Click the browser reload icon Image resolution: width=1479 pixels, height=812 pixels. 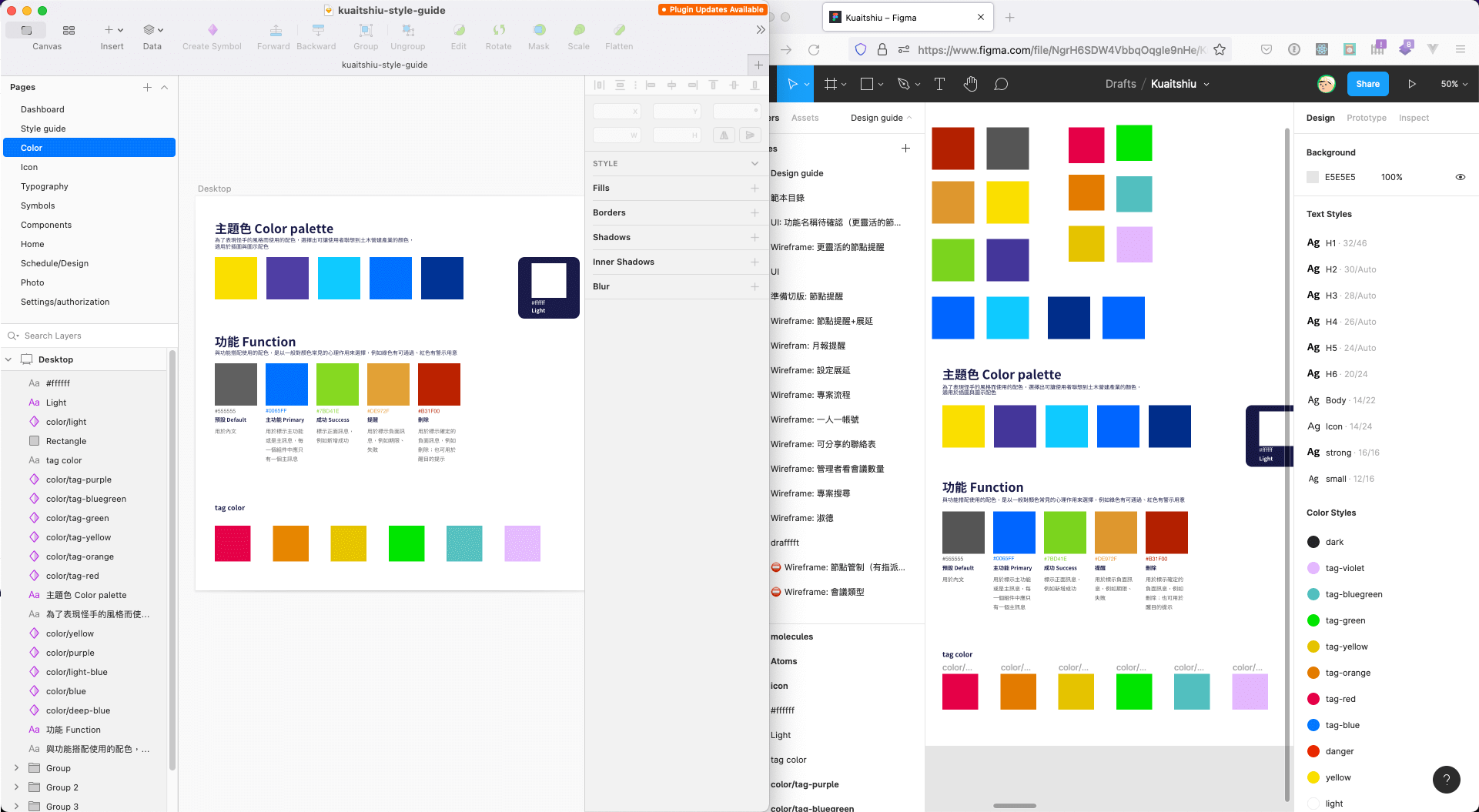(x=814, y=50)
